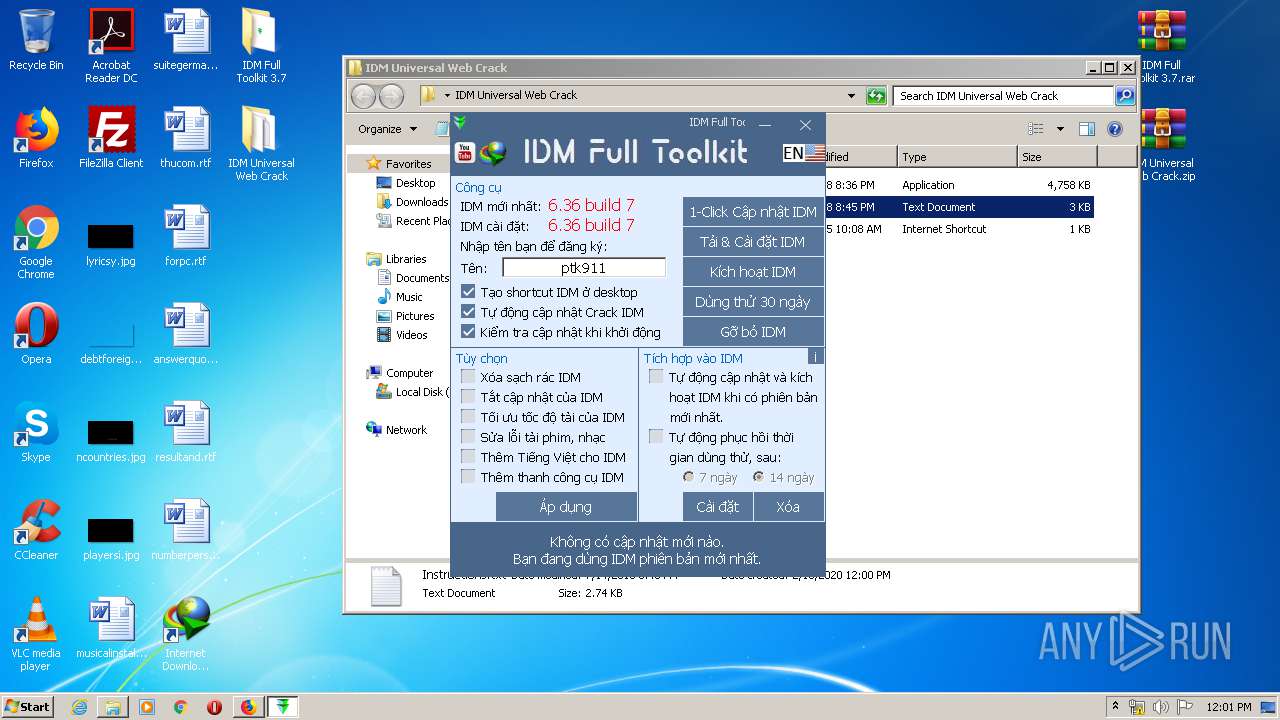Select FileZilla Client desktop icon

[111, 138]
